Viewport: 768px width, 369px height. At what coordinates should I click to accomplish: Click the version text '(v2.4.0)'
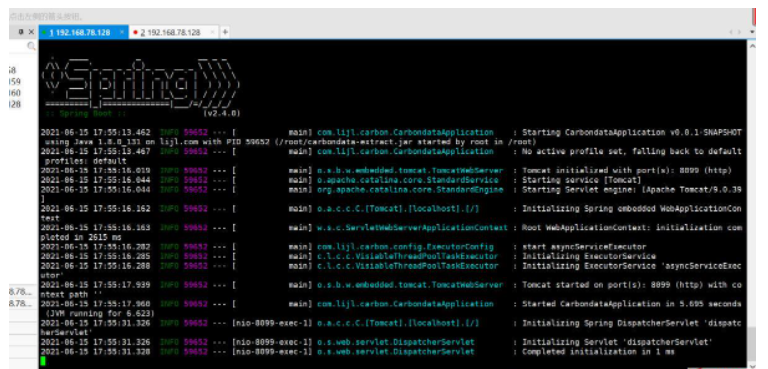221,113
